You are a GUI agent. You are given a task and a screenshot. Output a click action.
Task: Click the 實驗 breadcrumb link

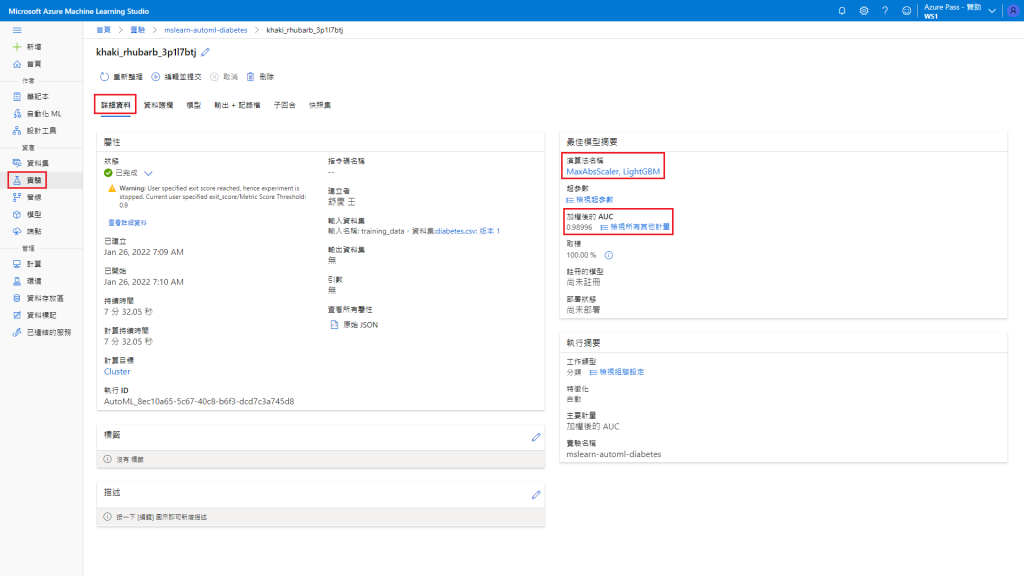[138, 30]
